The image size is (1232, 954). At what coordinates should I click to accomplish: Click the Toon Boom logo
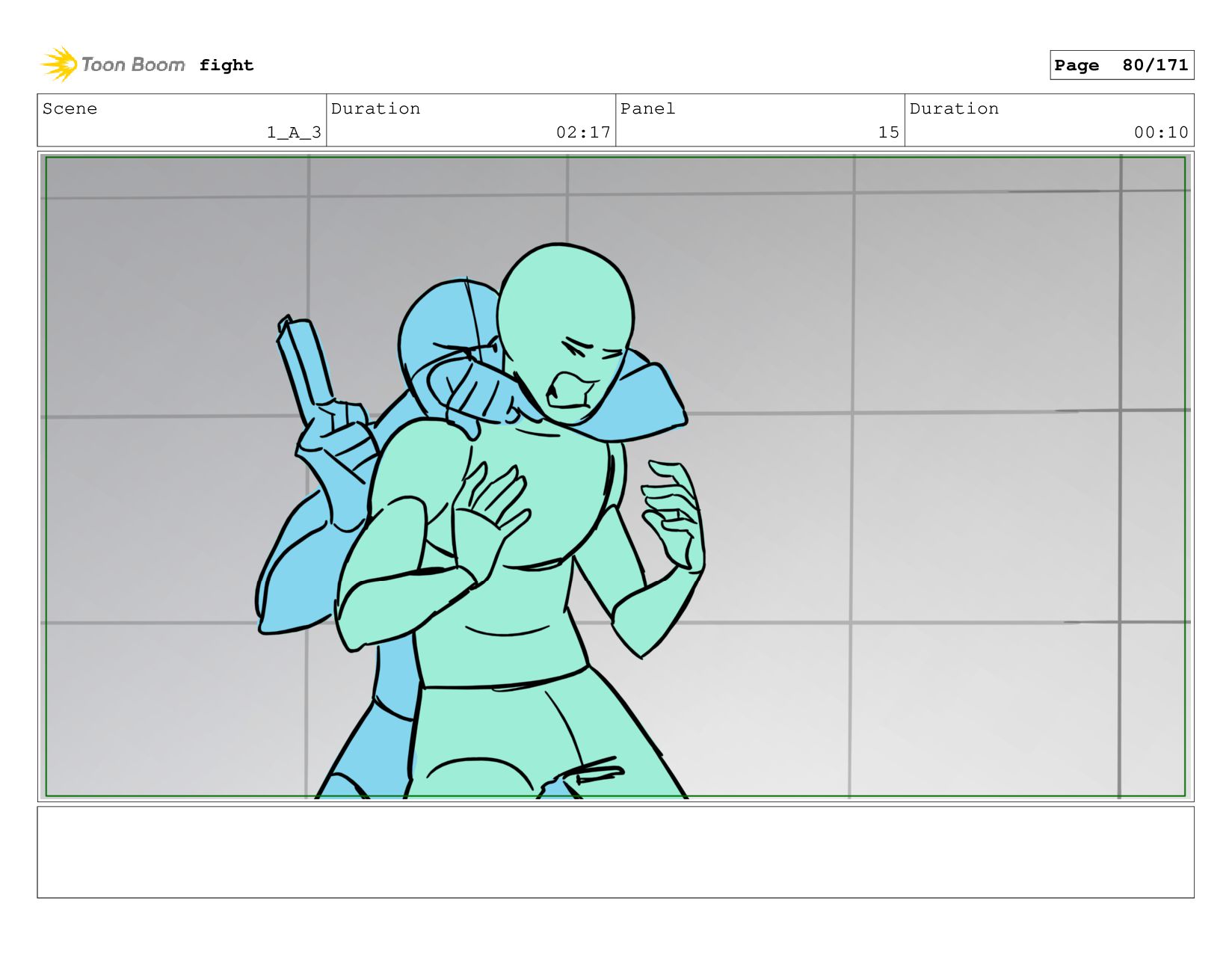tap(113, 64)
